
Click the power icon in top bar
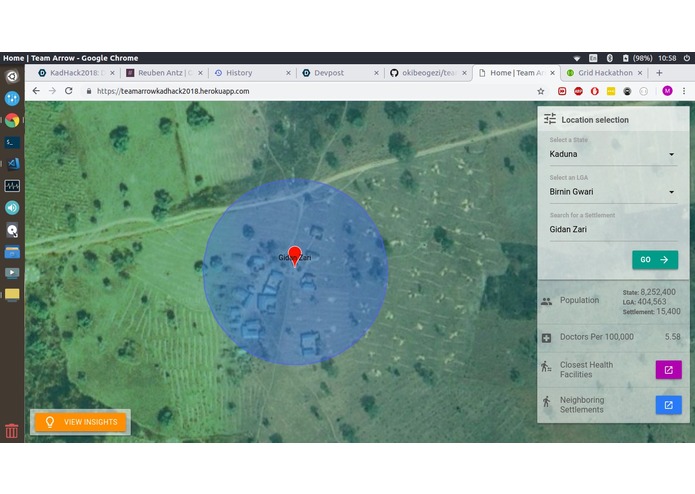click(x=687, y=58)
